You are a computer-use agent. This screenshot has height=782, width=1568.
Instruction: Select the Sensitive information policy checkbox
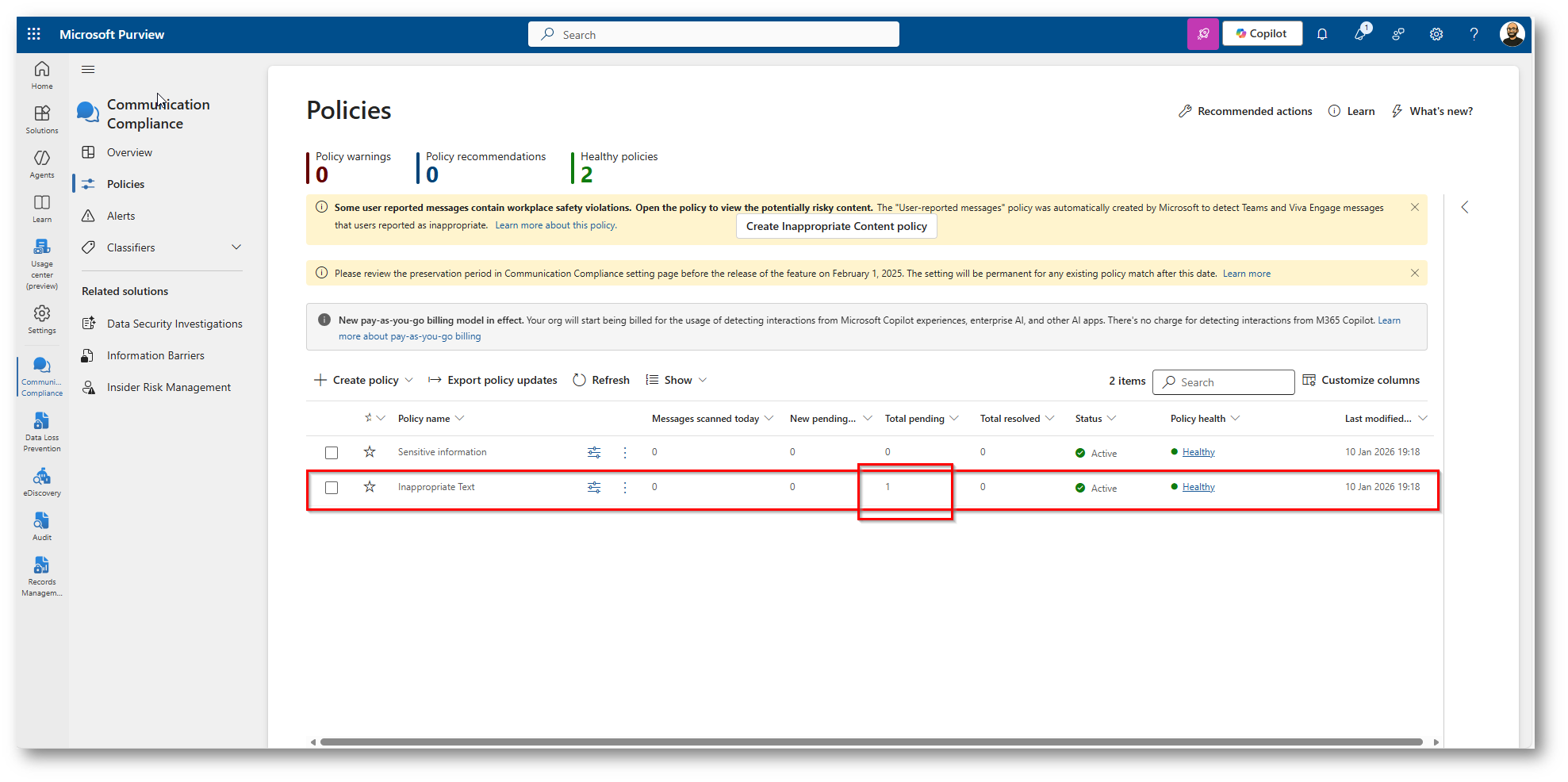tap(332, 453)
